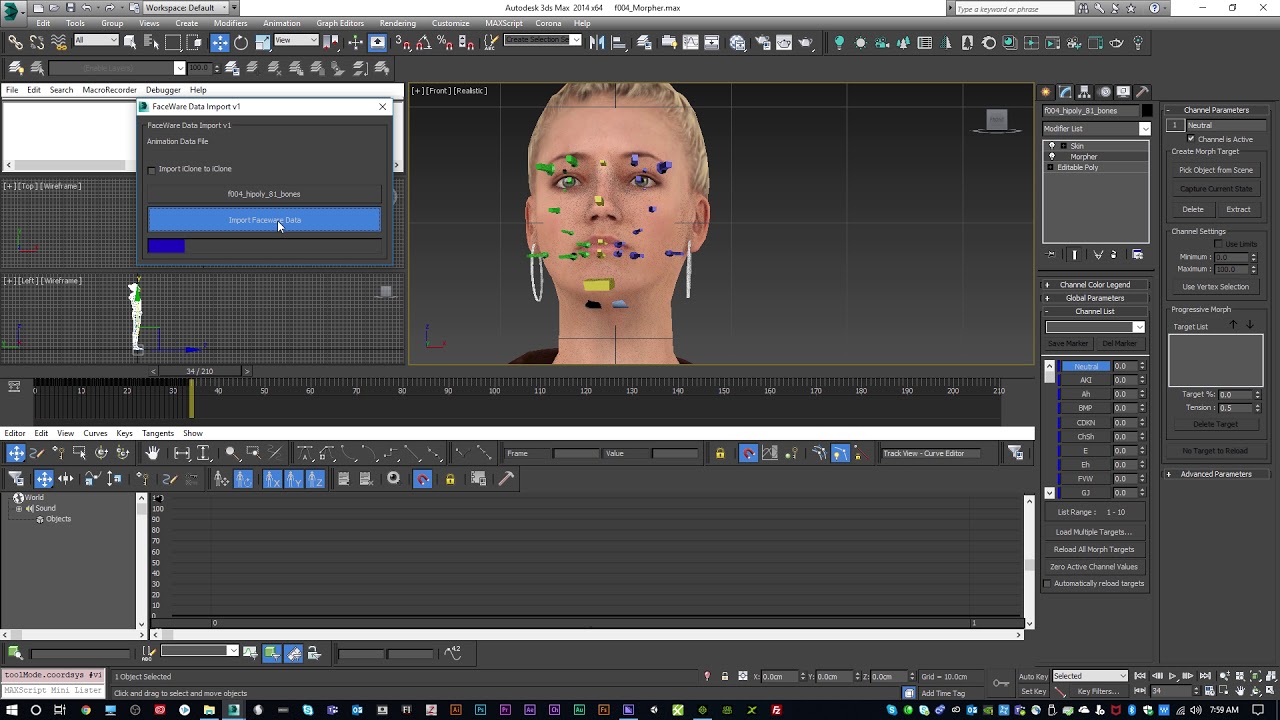Click Zoom magnifier in Track View toolbar
The width and height of the screenshot is (1280, 720).
click(x=231, y=453)
